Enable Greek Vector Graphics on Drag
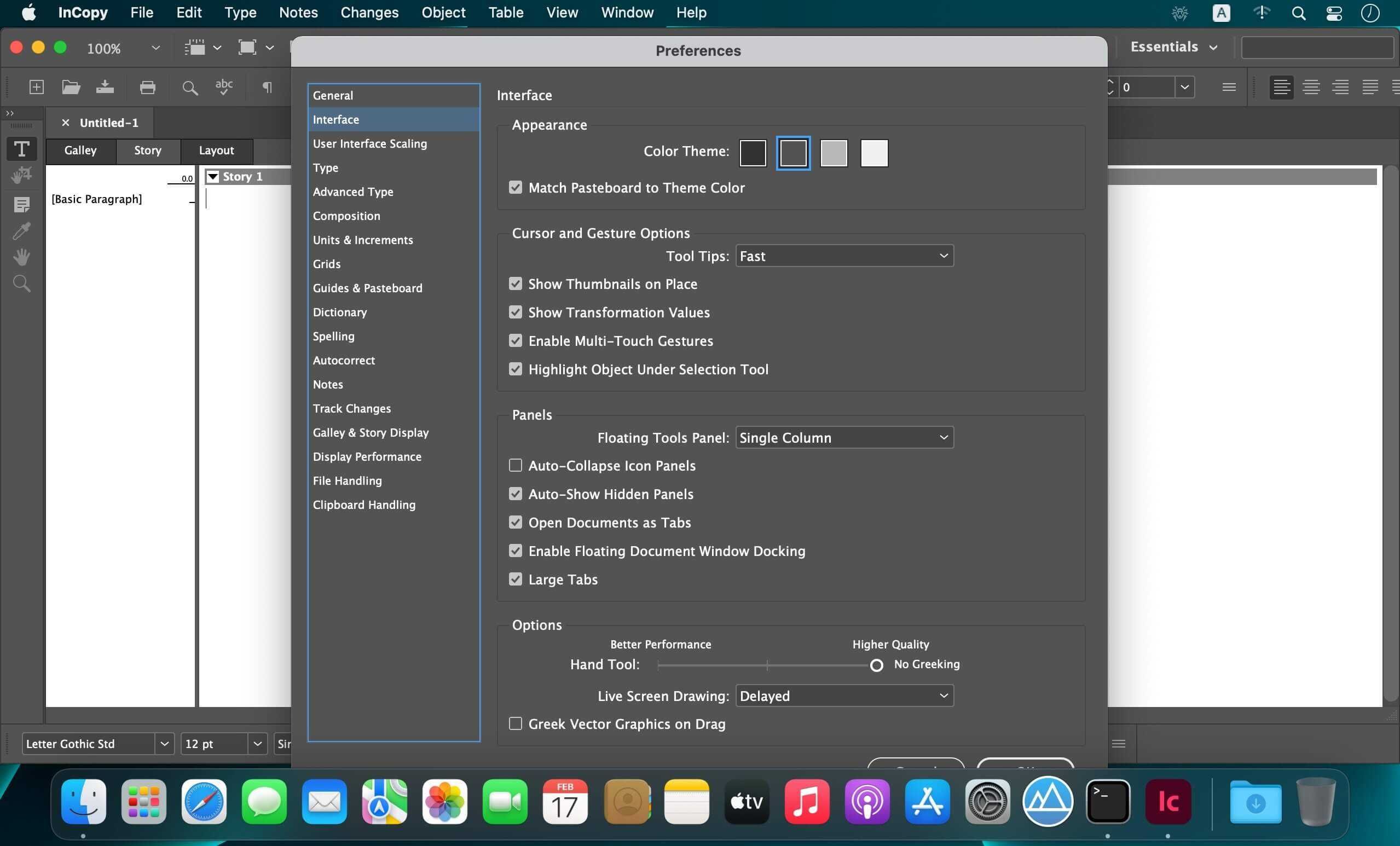The image size is (1400, 846). (515, 723)
